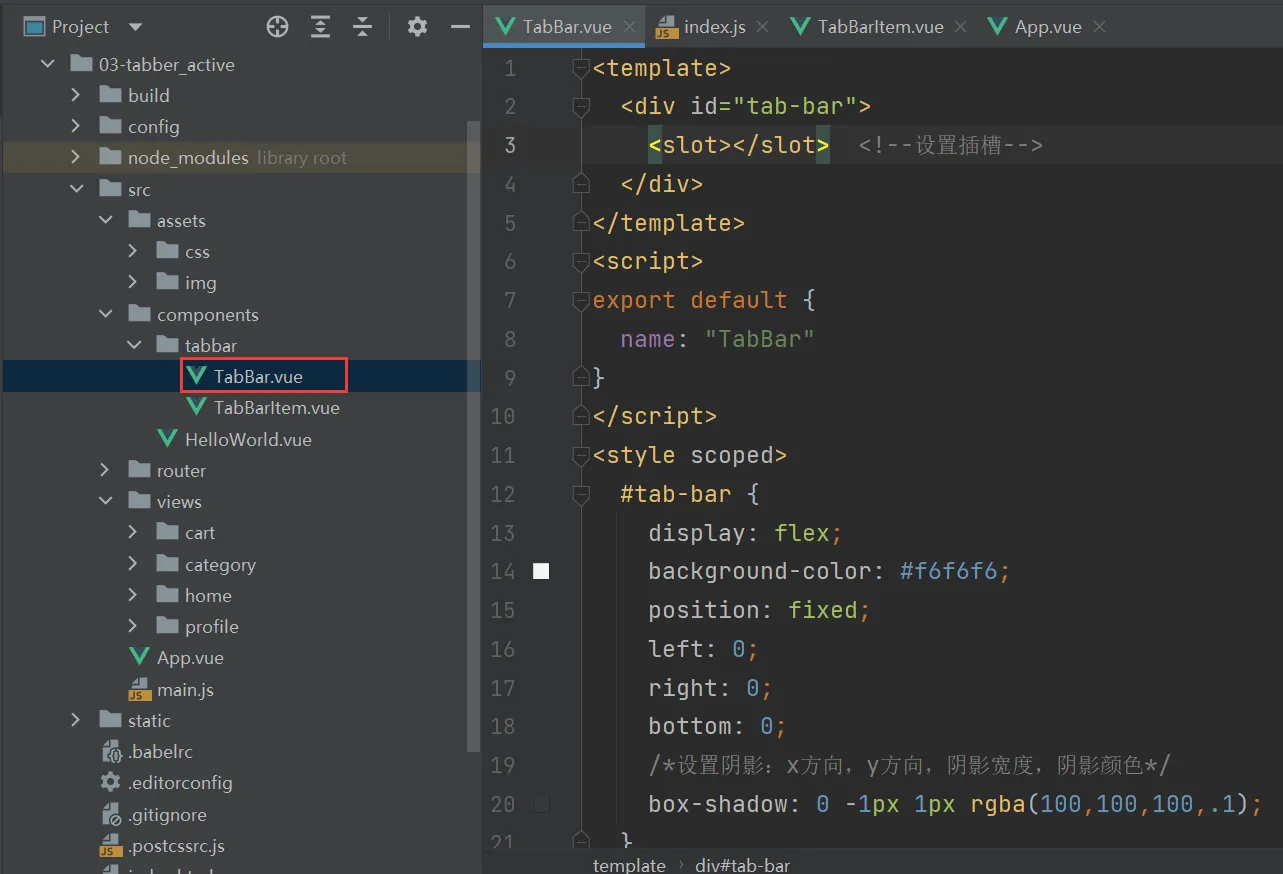Click the Vue icon of TabBarItem.vue in tree
The width and height of the screenshot is (1283, 874).
[196, 407]
